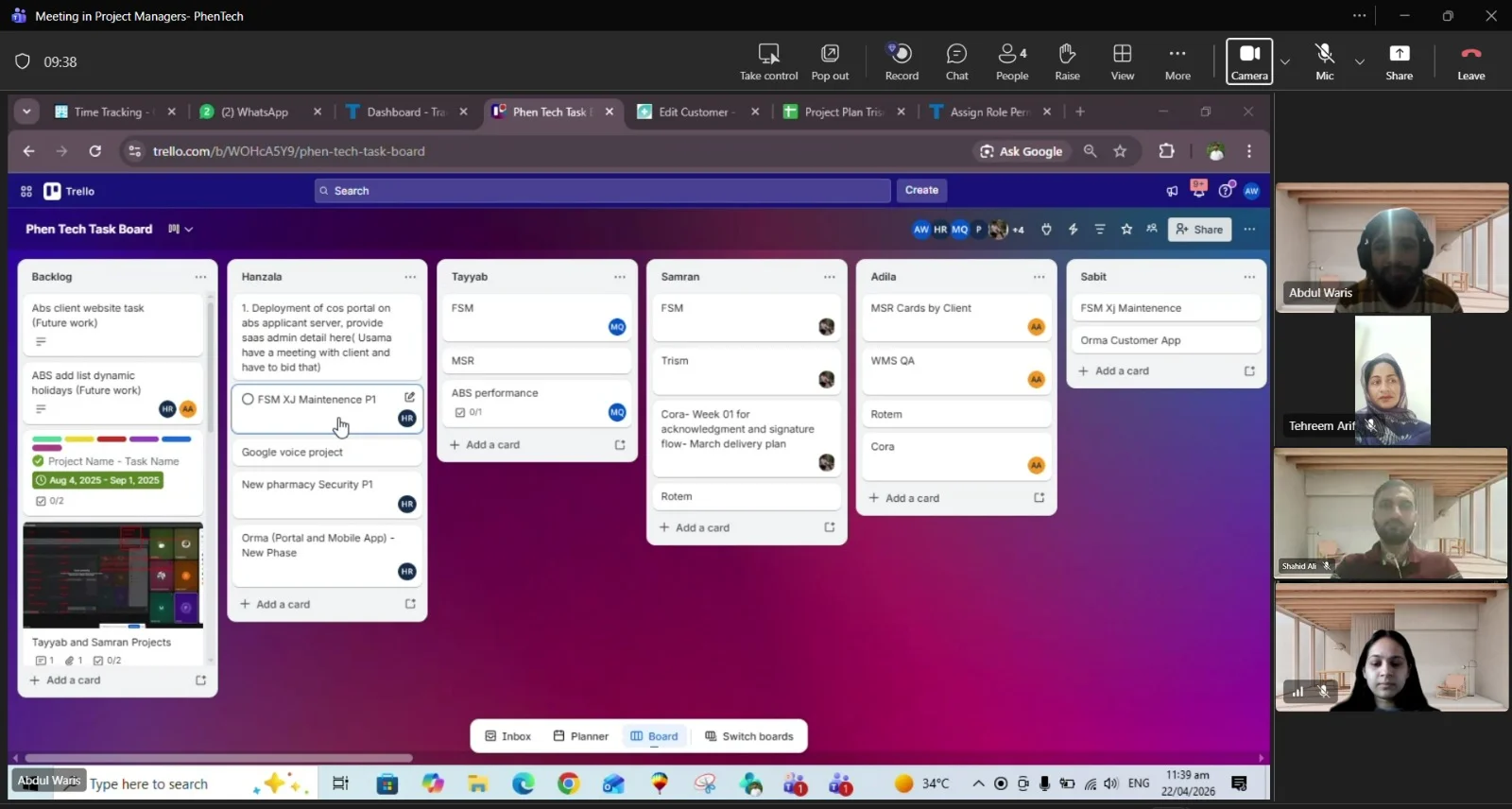This screenshot has height=809, width=1512.
Task: Toggle the Camera on or off
Action: pyautogui.click(x=1249, y=61)
